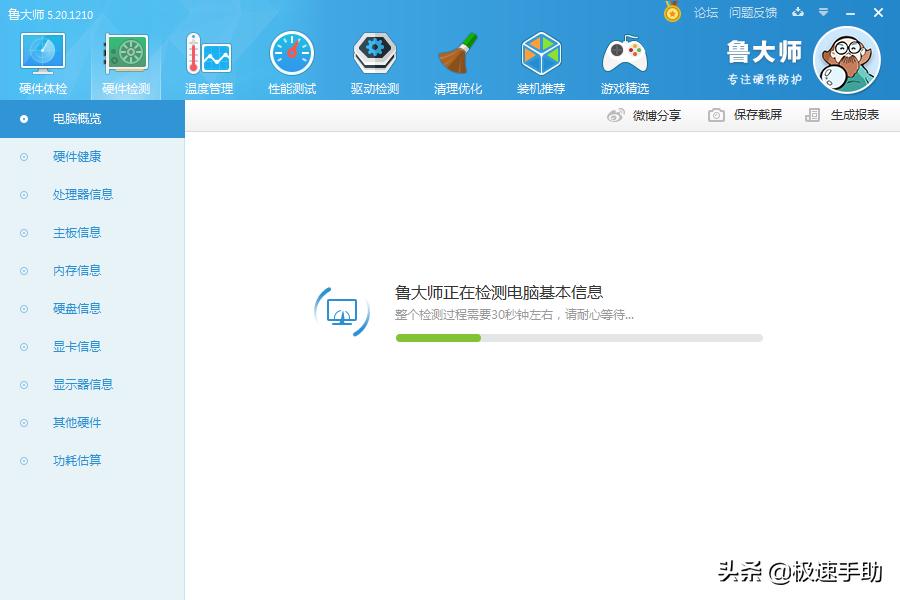
Task: Open the dropdown arrow in the title bar
Action: point(822,13)
